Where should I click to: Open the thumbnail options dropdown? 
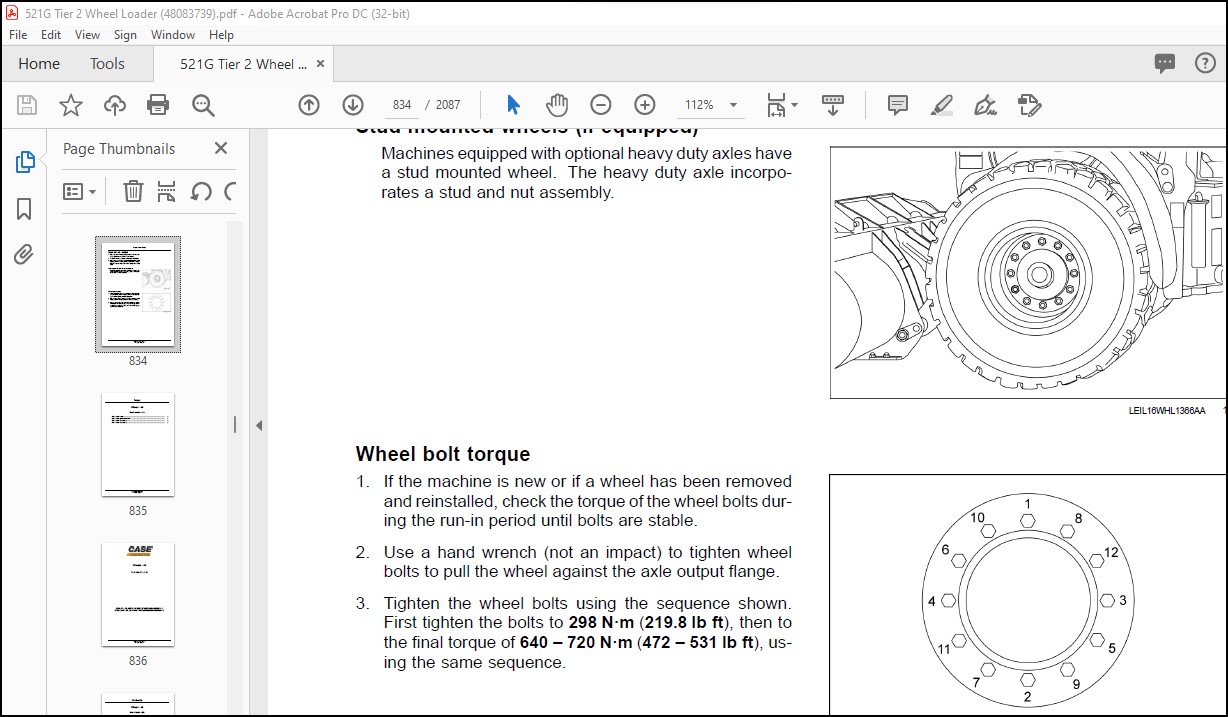[x=79, y=191]
